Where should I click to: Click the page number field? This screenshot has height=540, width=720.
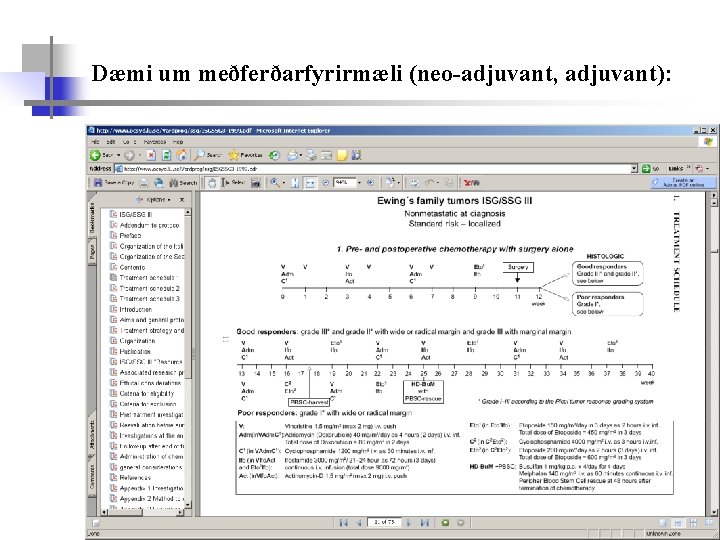pyautogui.click(x=384, y=523)
